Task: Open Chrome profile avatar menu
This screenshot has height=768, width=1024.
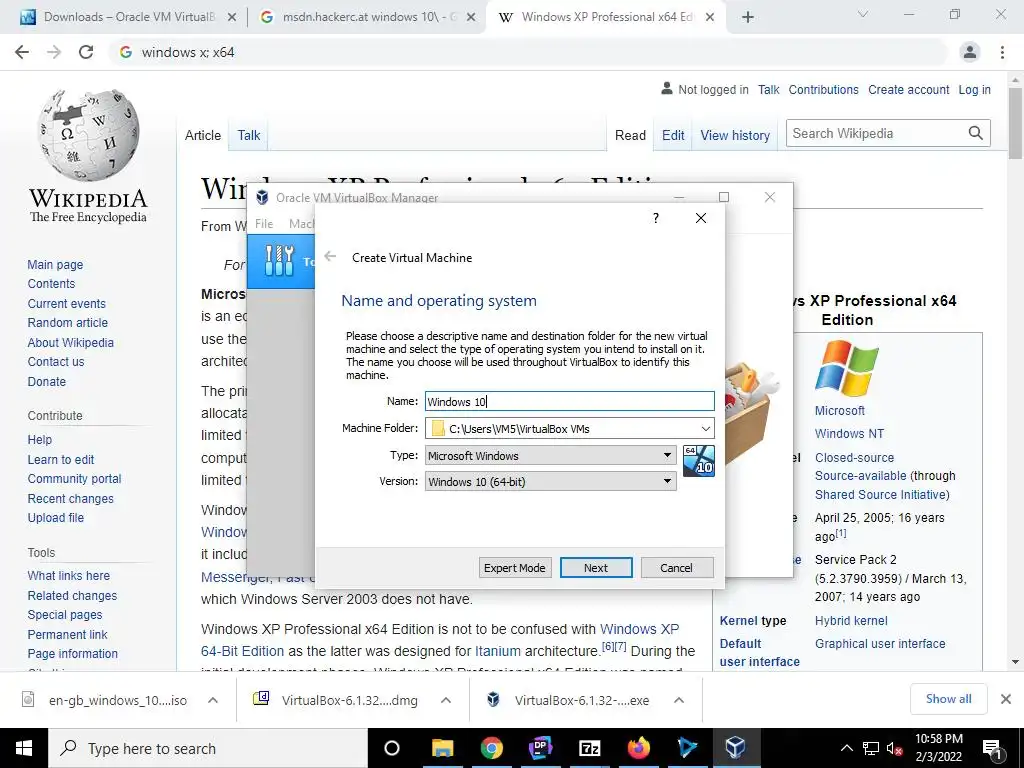Action: [970, 52]
